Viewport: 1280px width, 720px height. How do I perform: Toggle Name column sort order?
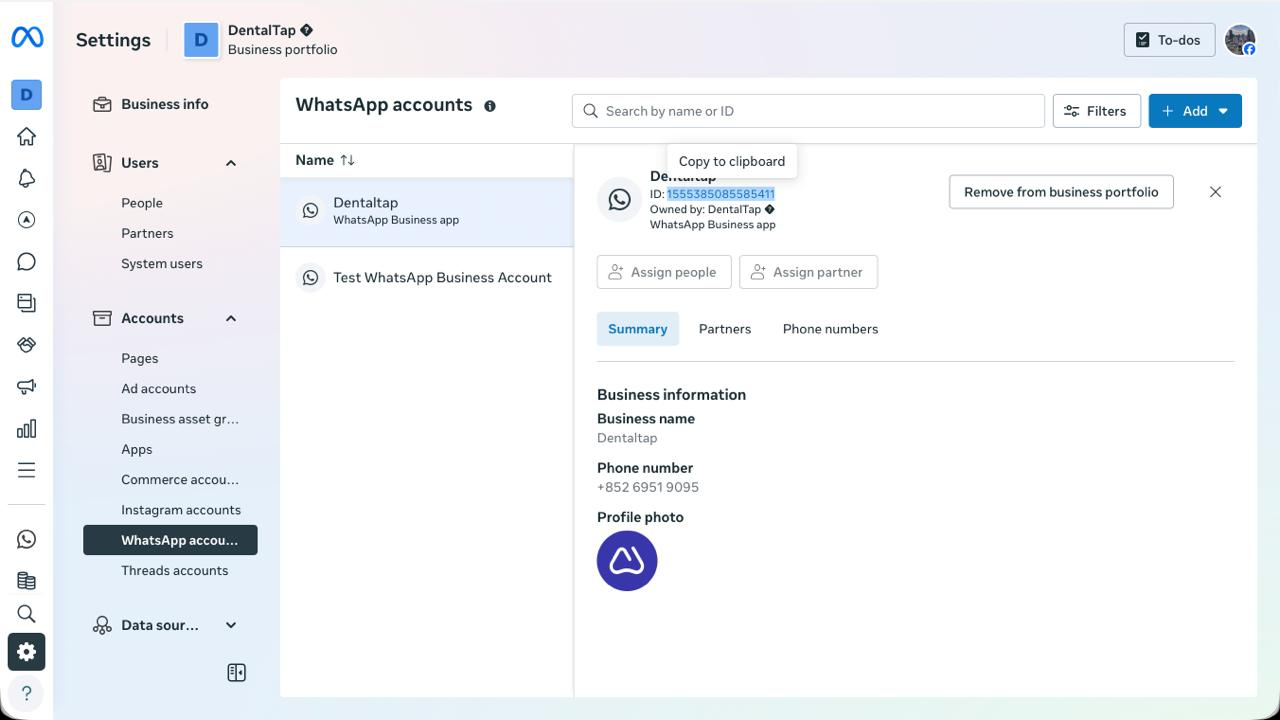pyautogui.click(x=347, y=160)
